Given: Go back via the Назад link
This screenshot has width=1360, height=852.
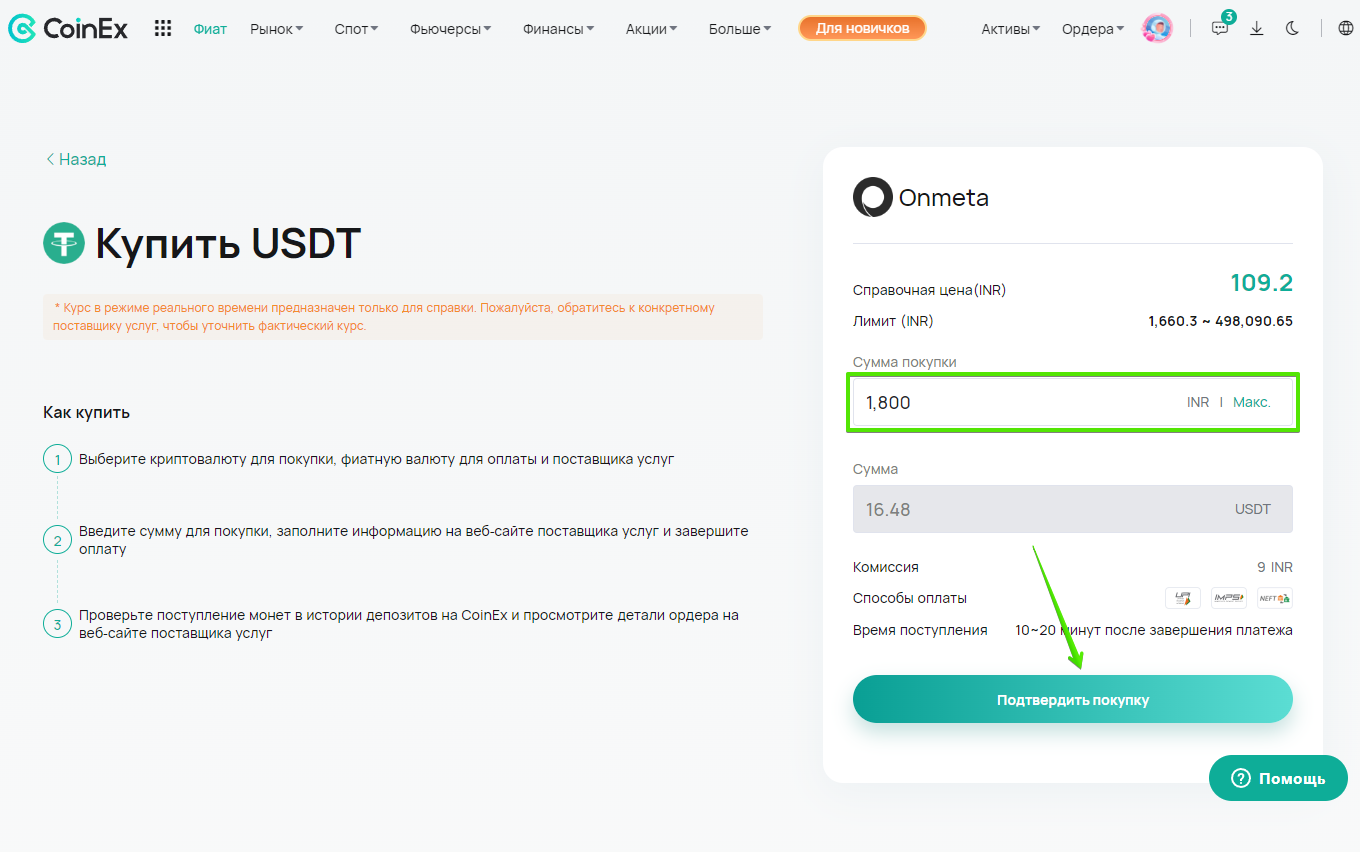Looking at the screenshot, I should (x=76, y=159).
